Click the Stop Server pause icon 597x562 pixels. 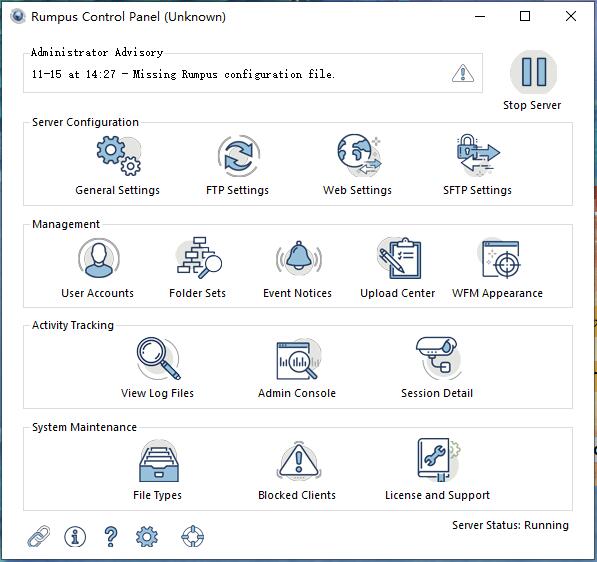533,72
